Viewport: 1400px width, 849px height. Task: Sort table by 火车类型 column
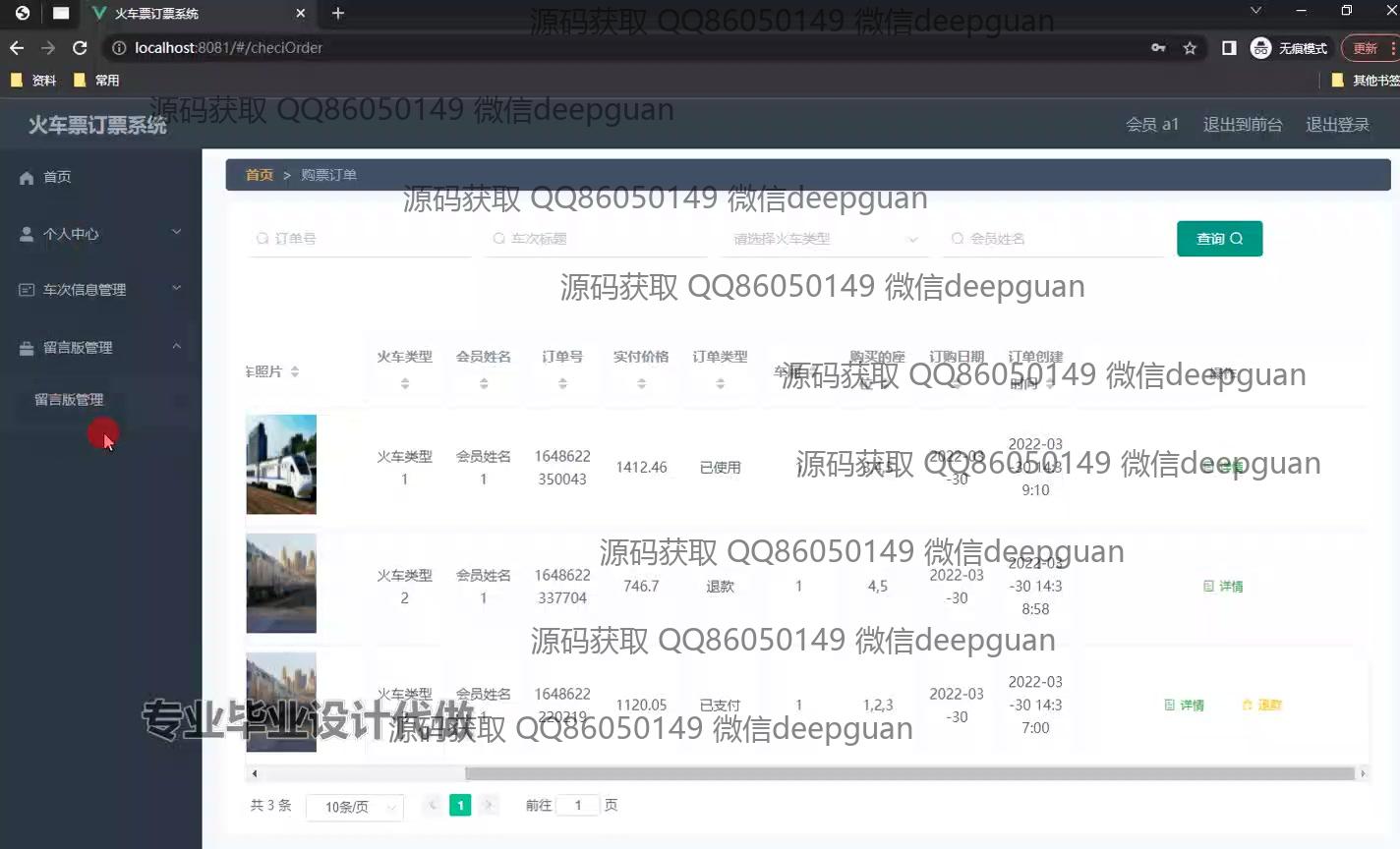[405, 383]
